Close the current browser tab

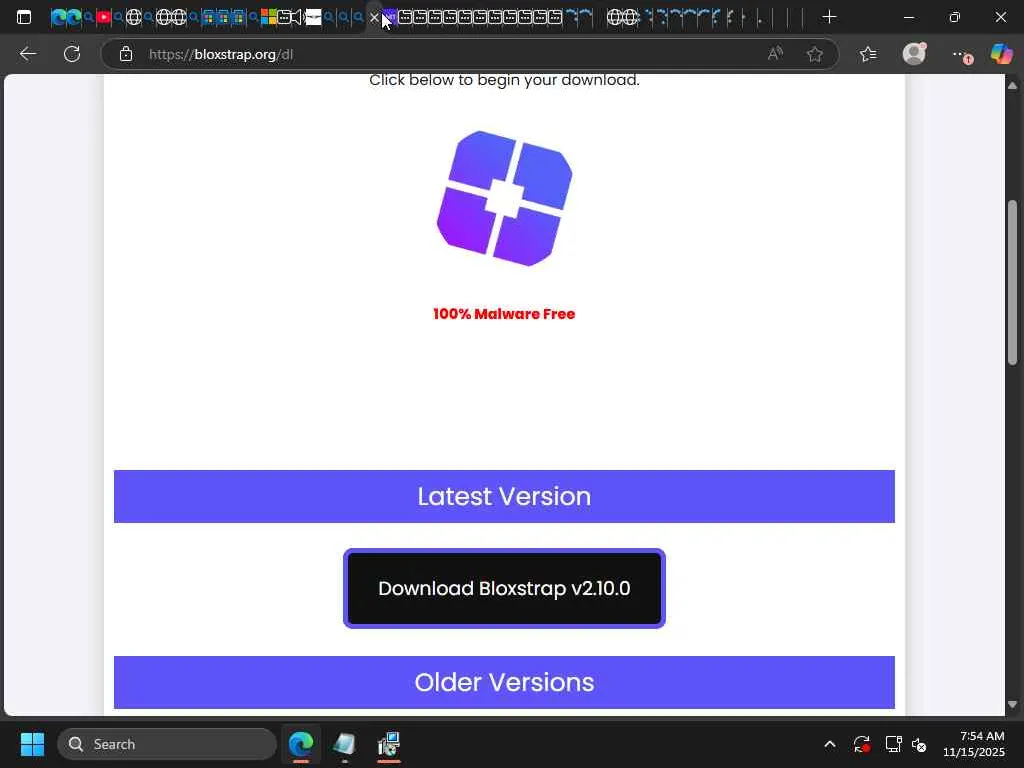374,18
